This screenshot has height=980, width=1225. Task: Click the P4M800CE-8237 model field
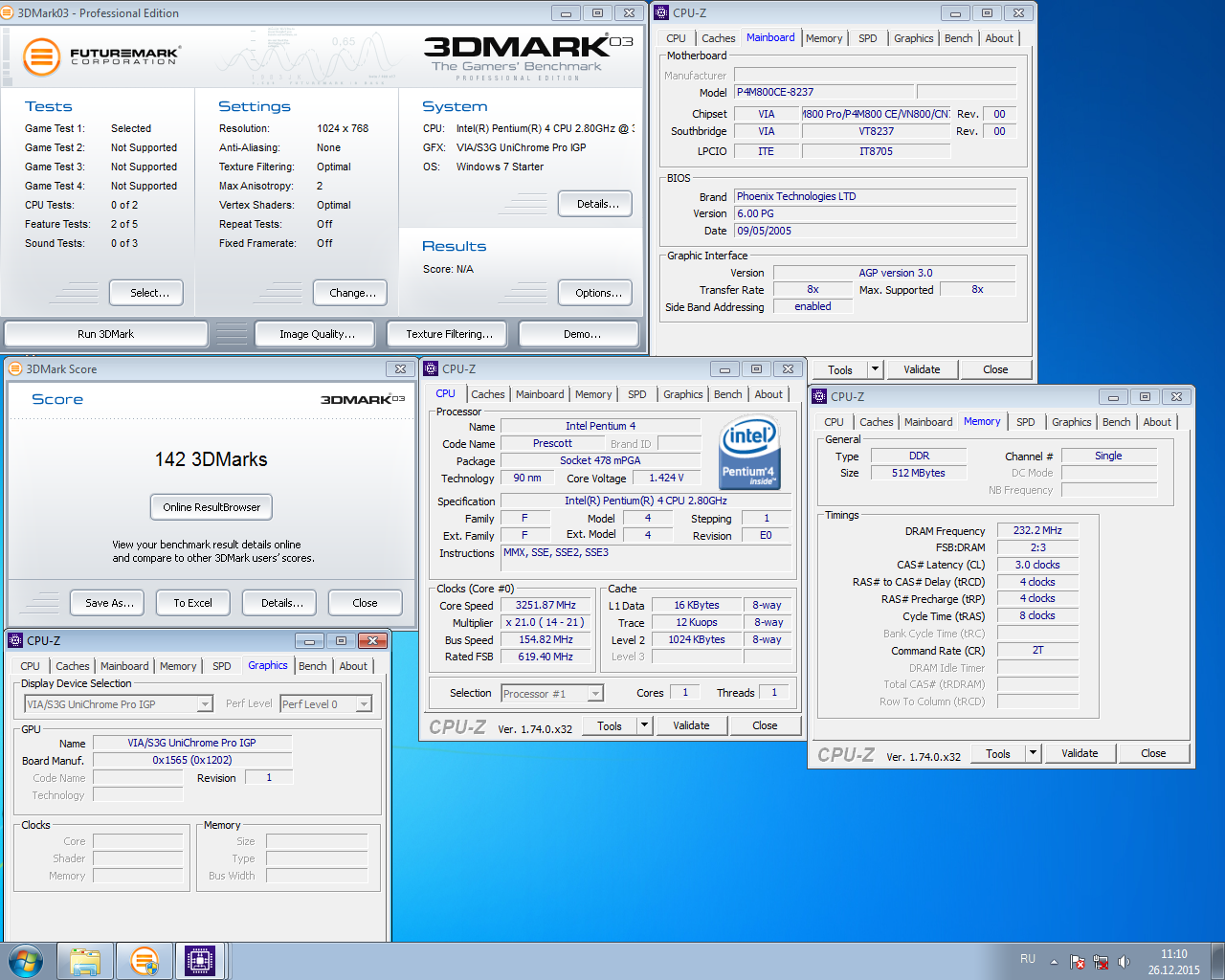824,92
